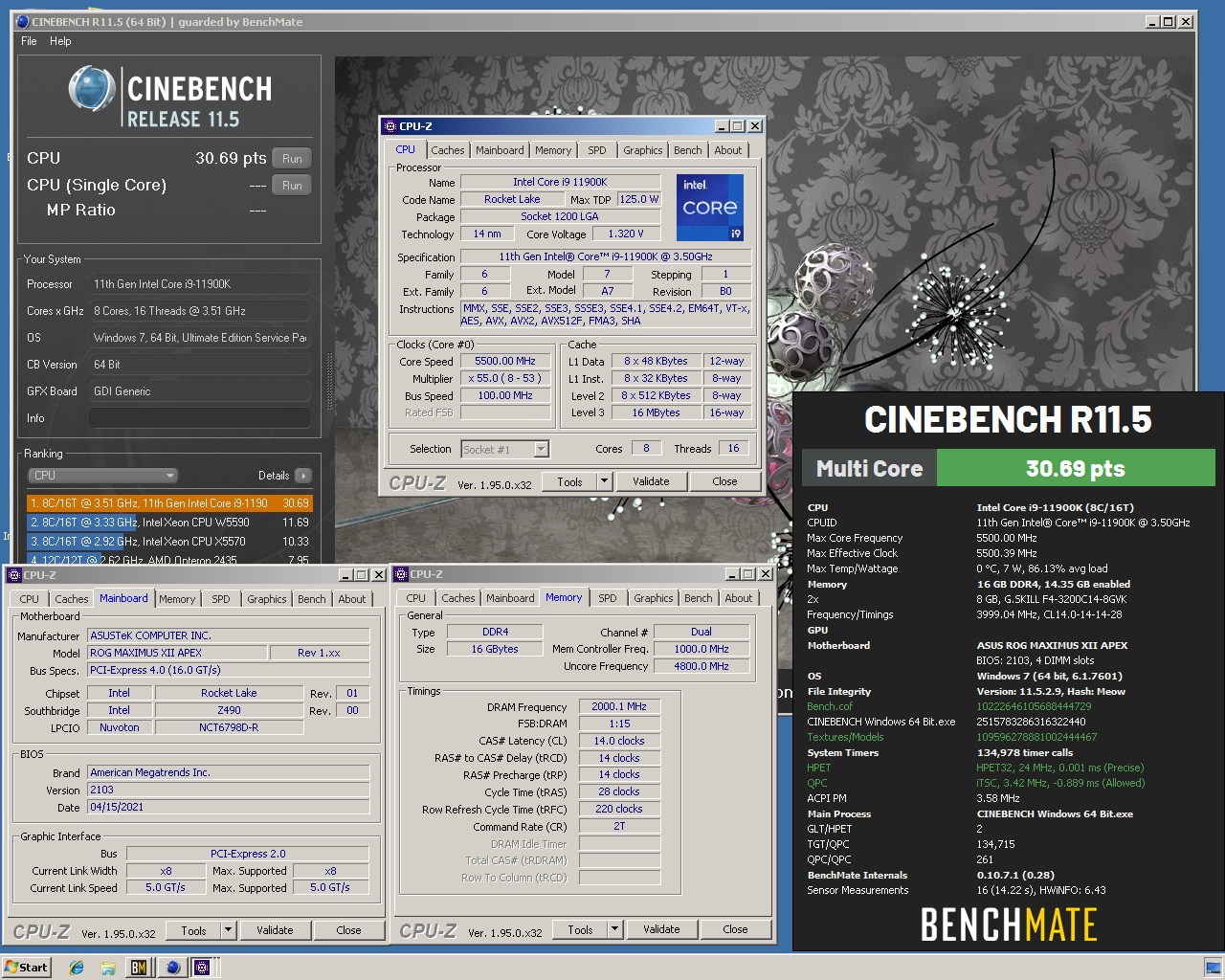The image size is (1225, 980).
Task: Click Uncore Frequency value 4800.0 MHz
Action: click(702, 666)
